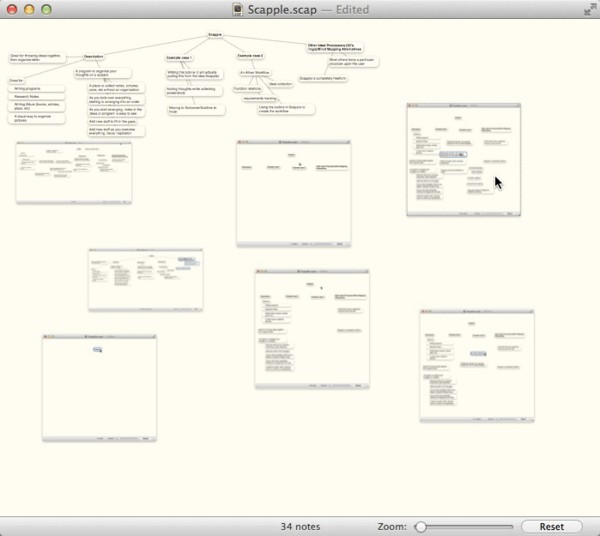
Task: Select the 'A place to collect notes, pictures' note
Action: click(116, 88)
